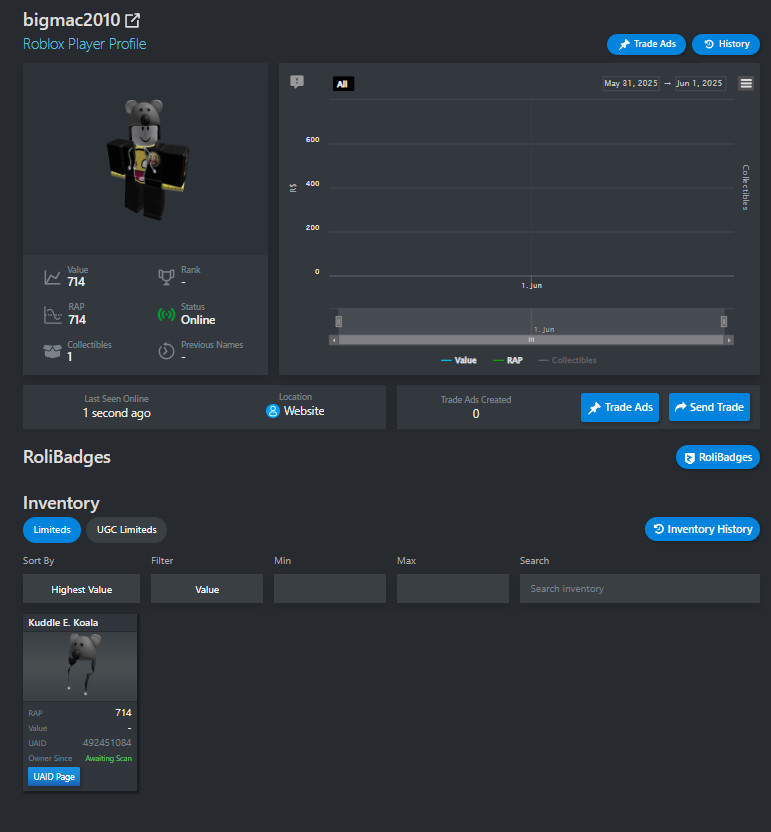The image size is (771, 832).
Task: Open external Roblox profile link icon
Action: tap(132, 21)
